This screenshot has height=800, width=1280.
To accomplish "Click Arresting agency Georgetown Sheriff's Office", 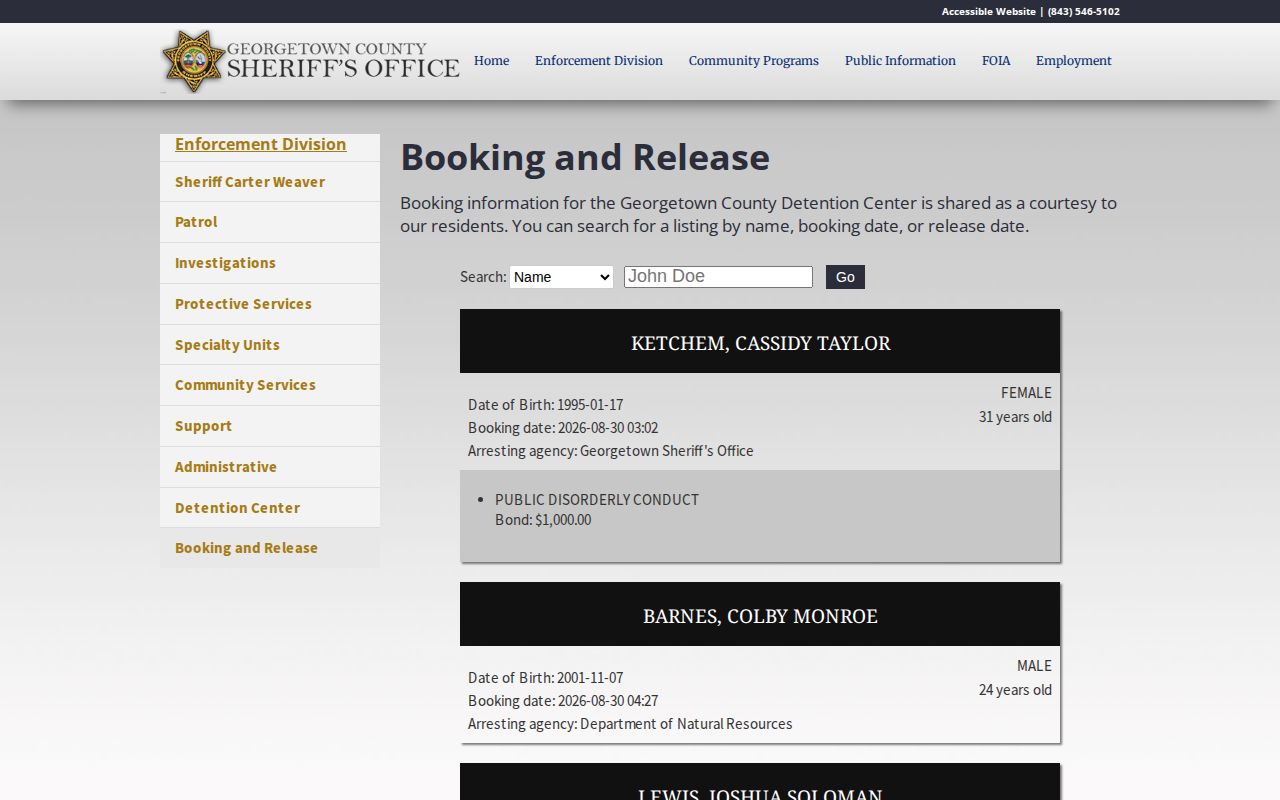I will 611,451.
